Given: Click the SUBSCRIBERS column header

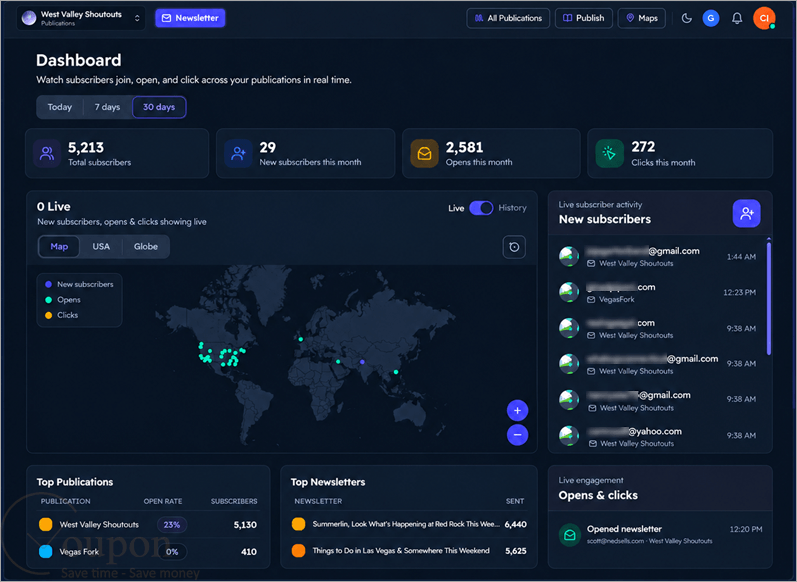Looking at the screenshot, I should [x=234, y=501].
